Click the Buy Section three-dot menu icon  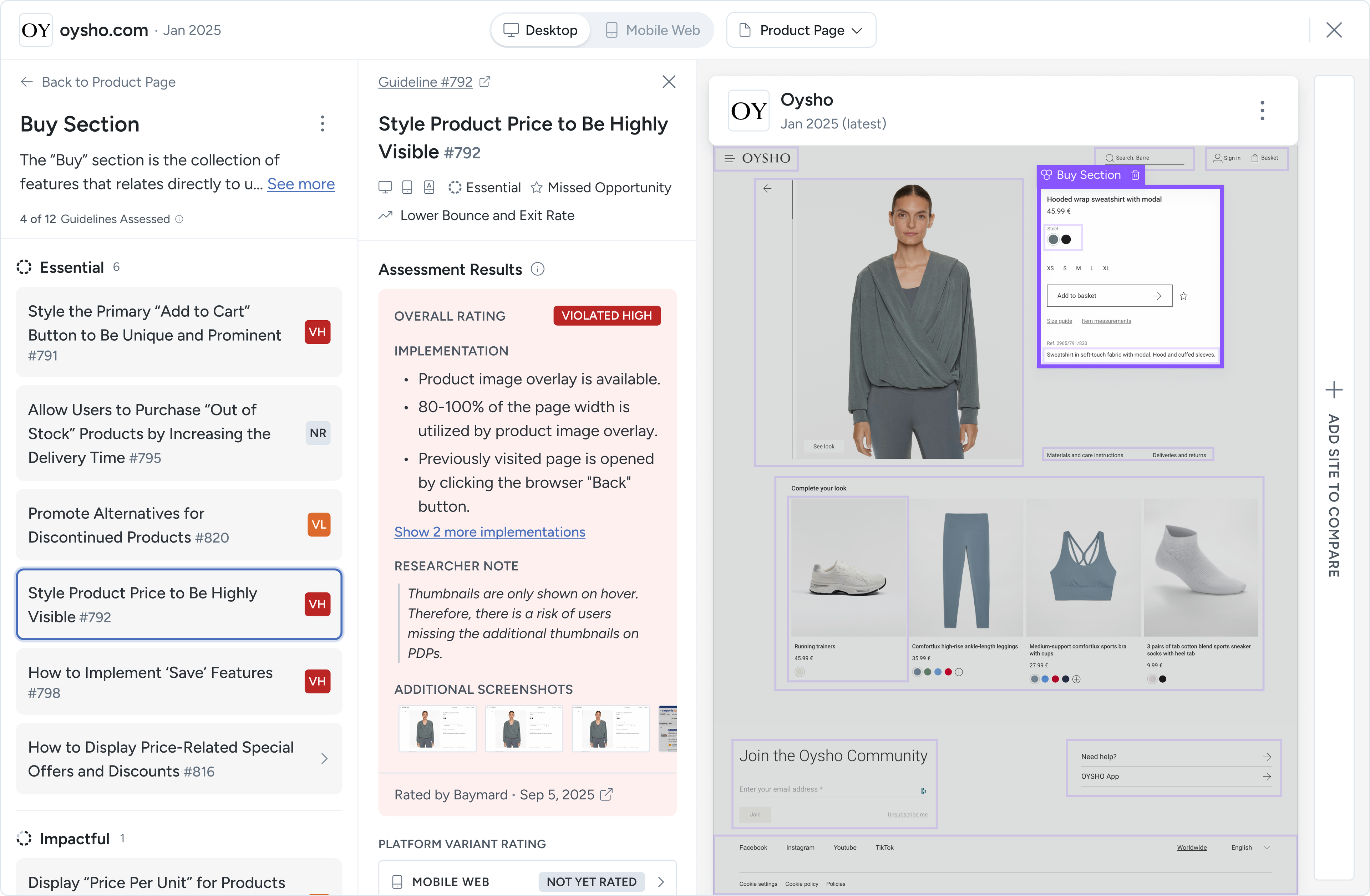pyautogui.click(x=323, y=124)
